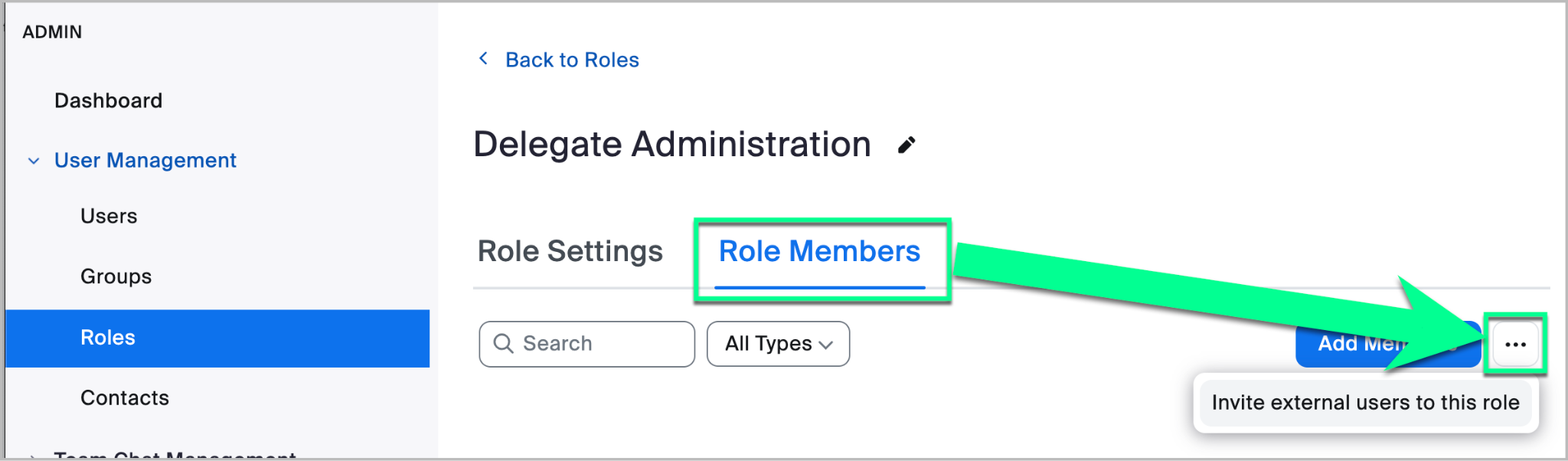Screen dimensions: 1568x461
Task: Select the Role Members tab
Action: 819,252
